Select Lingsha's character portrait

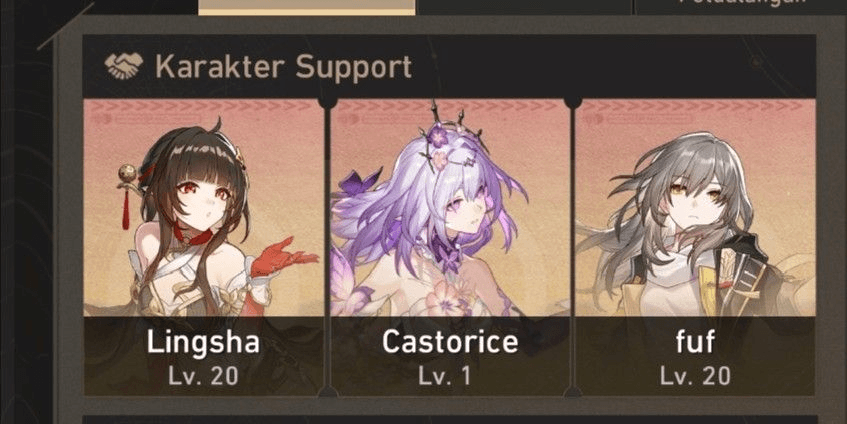tap(204, 208)
